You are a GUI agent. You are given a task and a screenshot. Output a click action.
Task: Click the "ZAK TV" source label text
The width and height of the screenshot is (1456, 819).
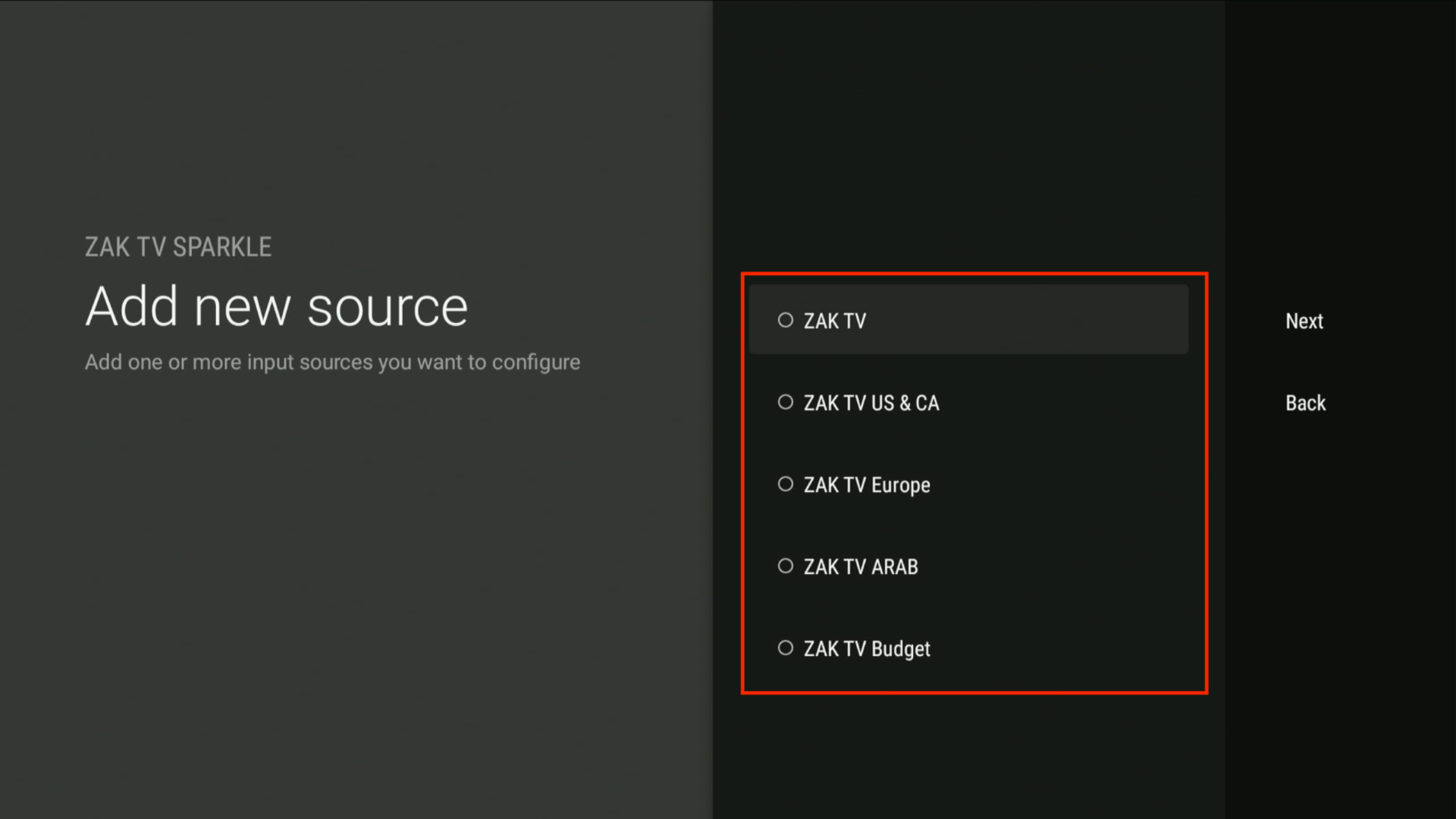pyautogui.click(x=834, y=321)
